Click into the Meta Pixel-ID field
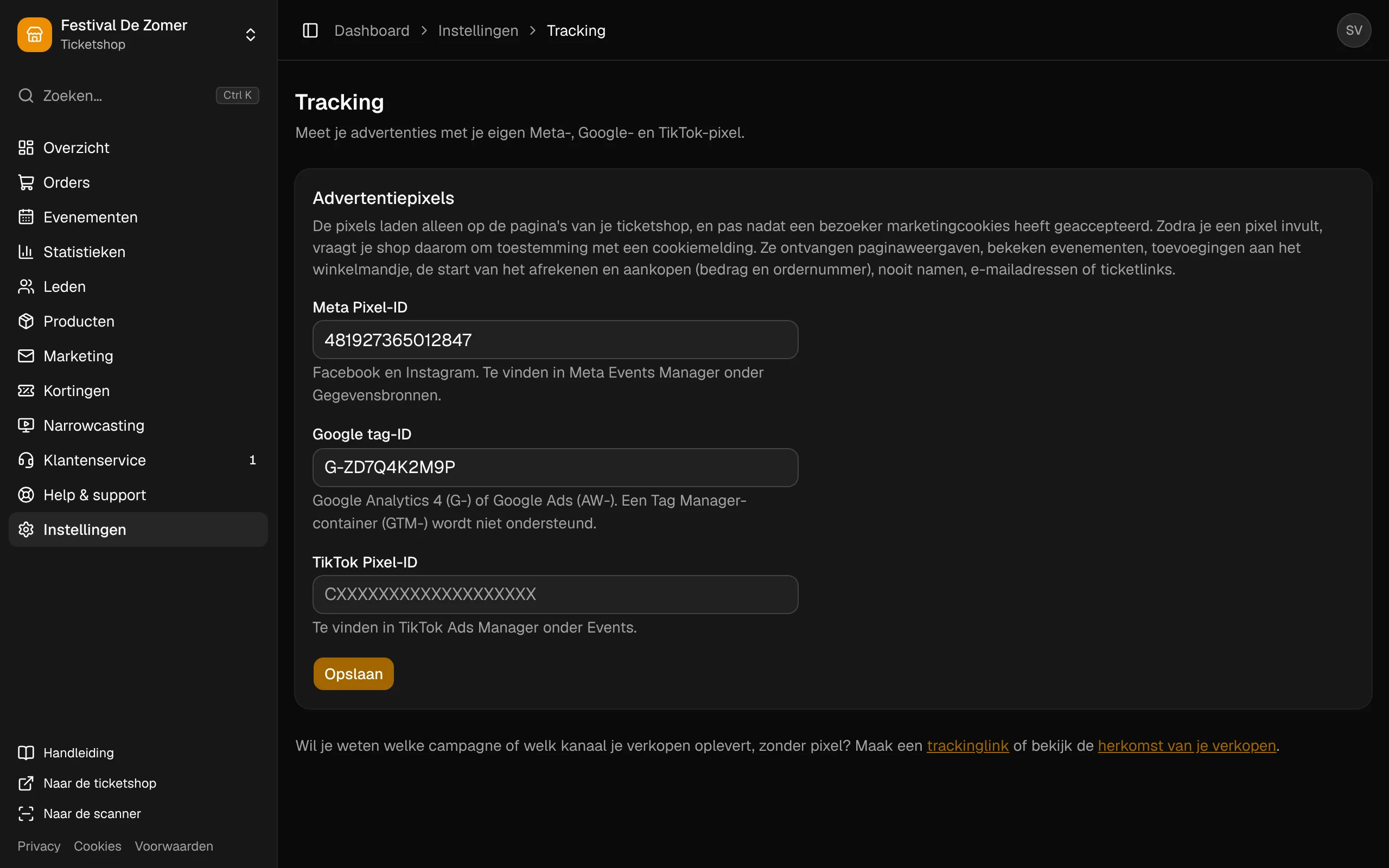The height and width of the screenshot is (868, 1389). click(x=555, y=340)
